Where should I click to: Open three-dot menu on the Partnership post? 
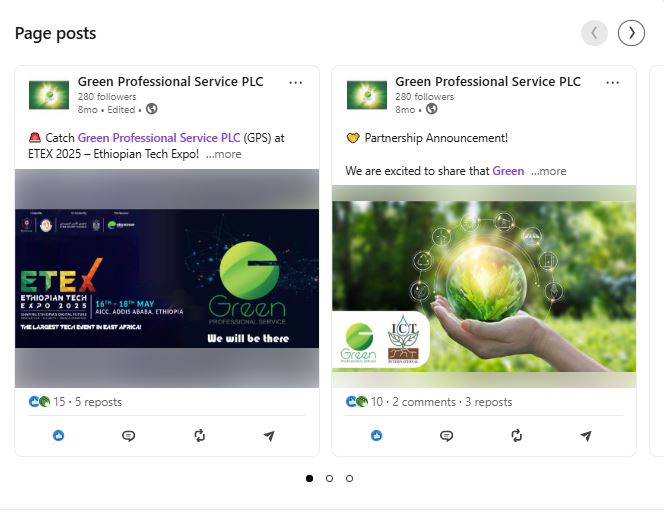612,83
